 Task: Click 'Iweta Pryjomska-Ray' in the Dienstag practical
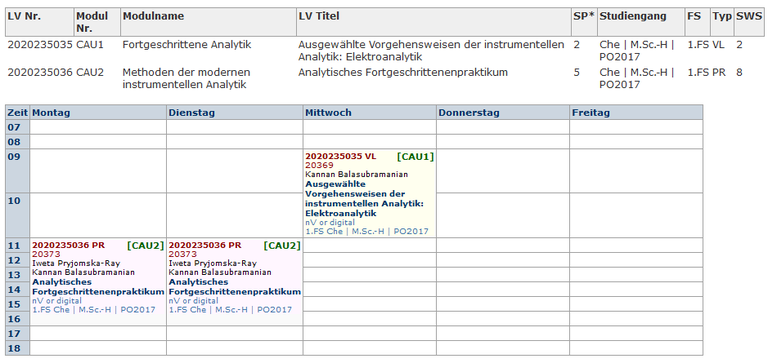coord(213,263)
